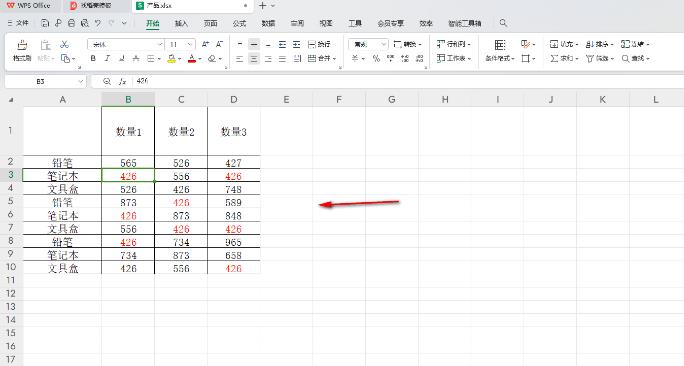Toggle Align Left horizontal alignment
The height and width of the screenshot is (366, 684).
pyautogui.click(x=239, y=58)
